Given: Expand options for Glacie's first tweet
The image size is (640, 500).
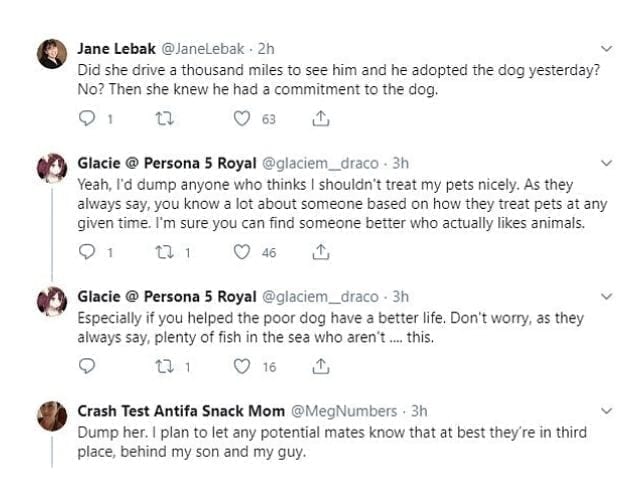Looking at the screenshot, I should (607, 162).
